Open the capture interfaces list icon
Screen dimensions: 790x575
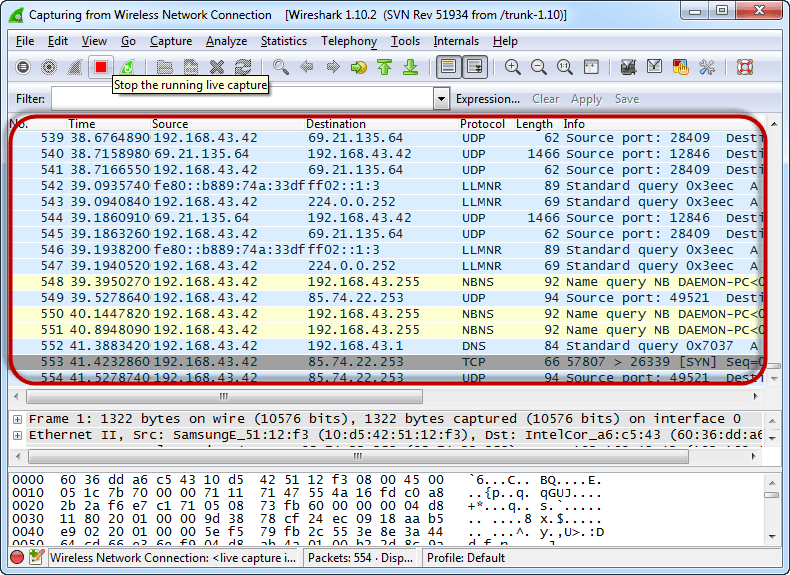pos(23,67)
